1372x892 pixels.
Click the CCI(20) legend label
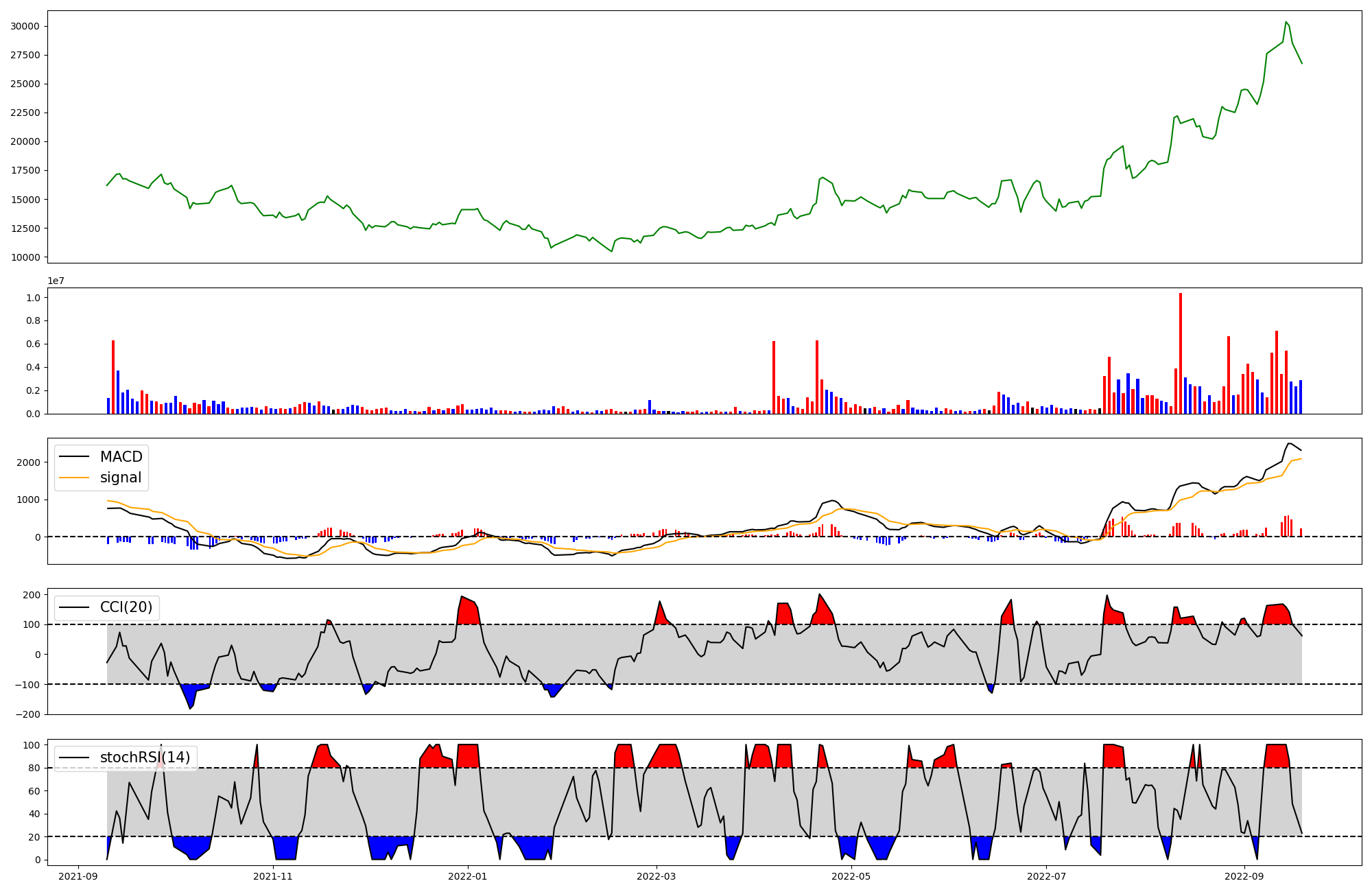[126, 607]
